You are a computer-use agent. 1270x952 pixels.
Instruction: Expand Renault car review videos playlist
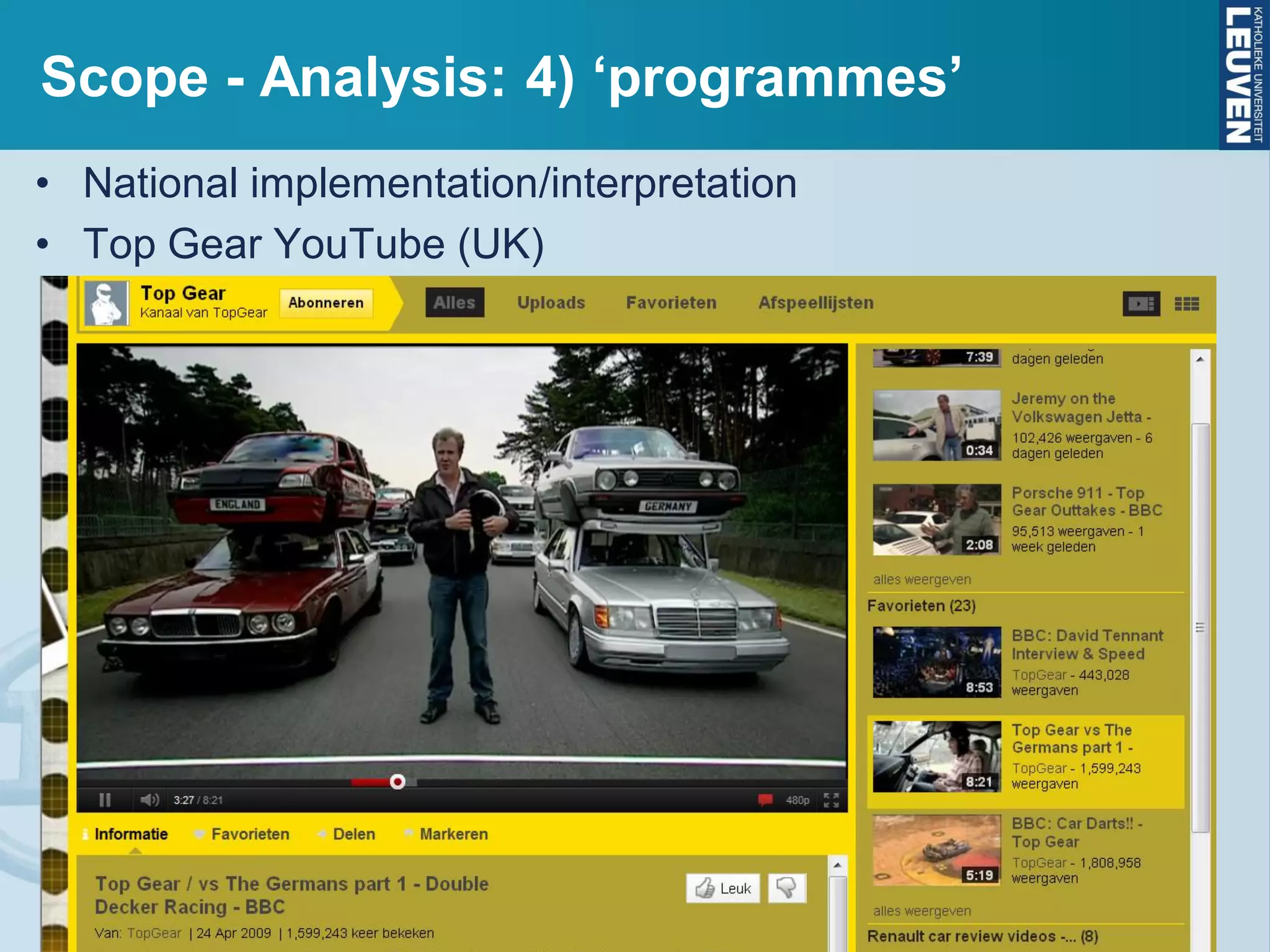[983, 936]
